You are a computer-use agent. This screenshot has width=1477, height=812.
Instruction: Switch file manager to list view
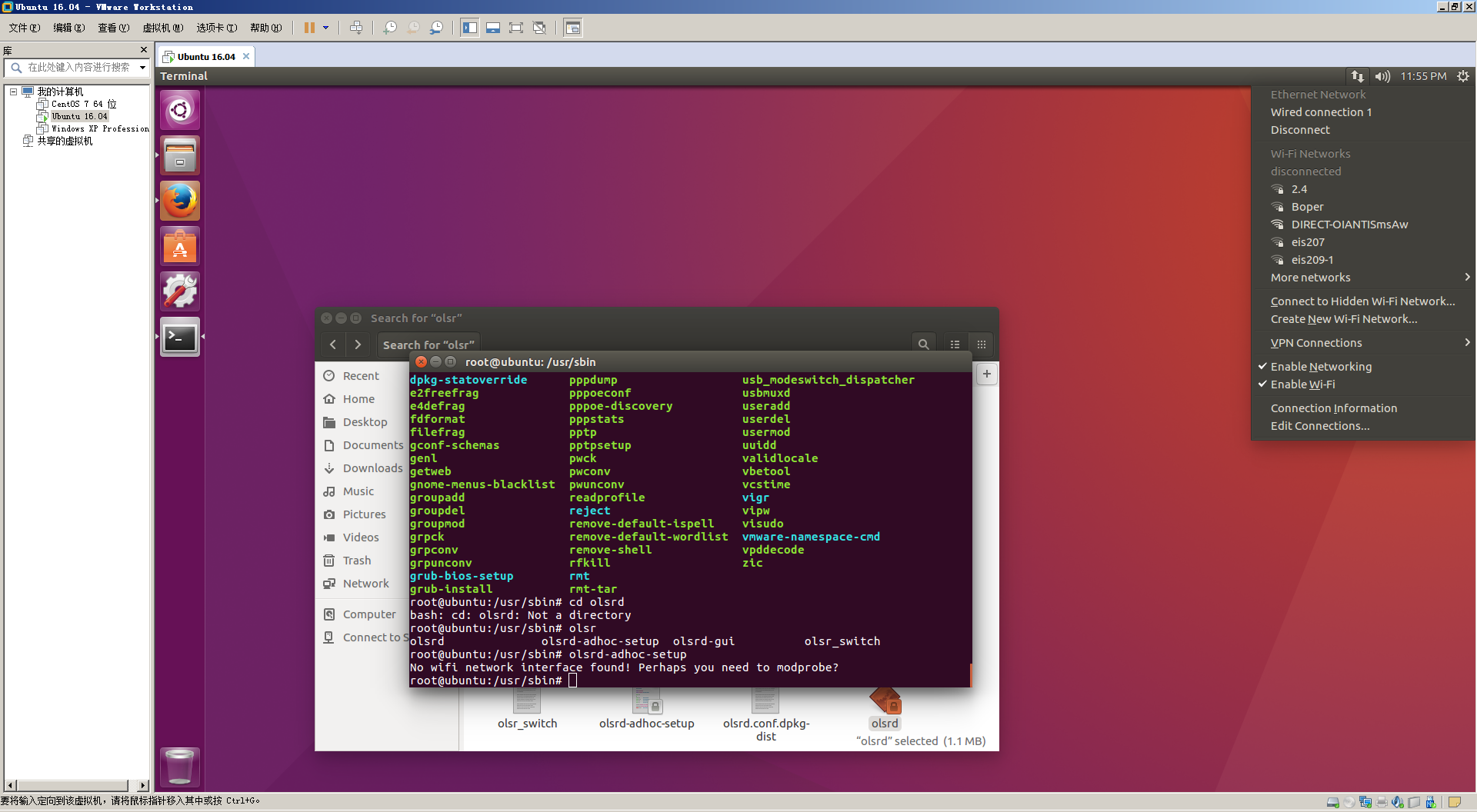point(955,344)
